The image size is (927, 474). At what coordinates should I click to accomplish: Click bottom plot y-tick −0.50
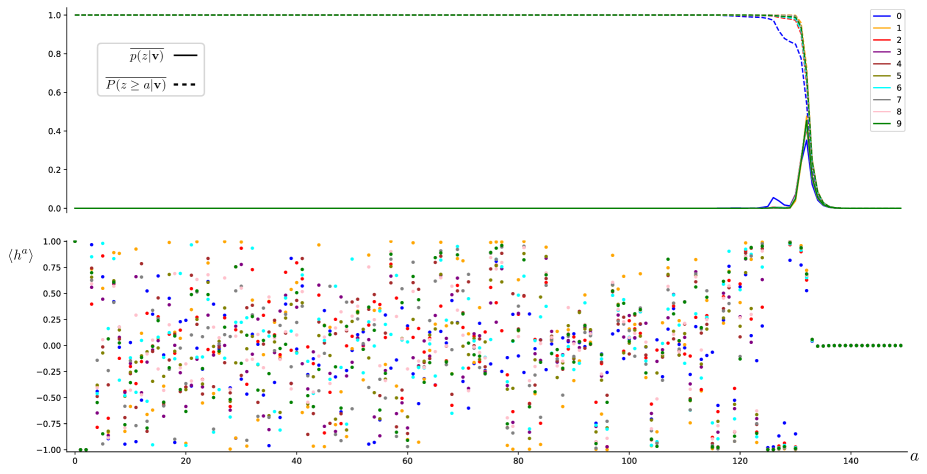point(48,397)
